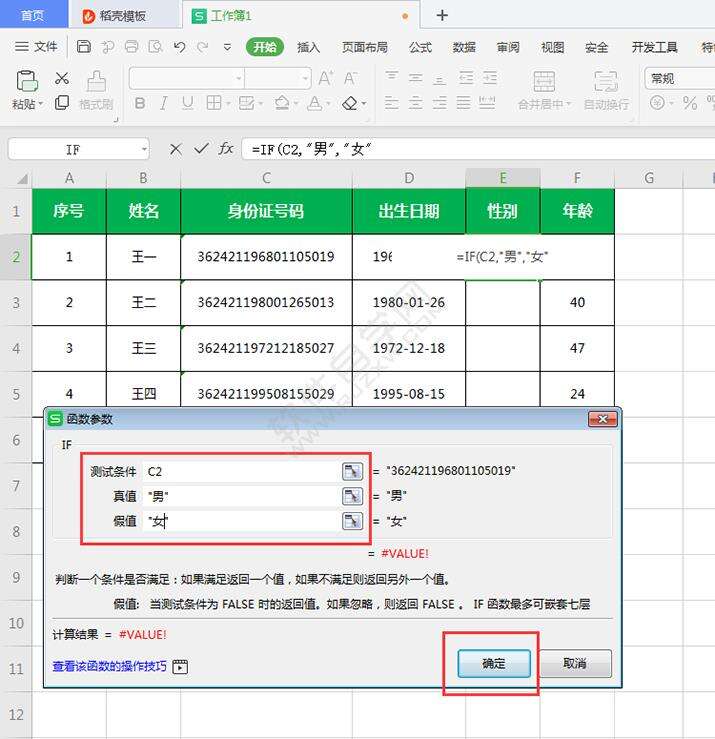This screenshot has height=739, width=715.
Task: Expand the quick access toolbar customize arrow
Action: coord(227,47)
